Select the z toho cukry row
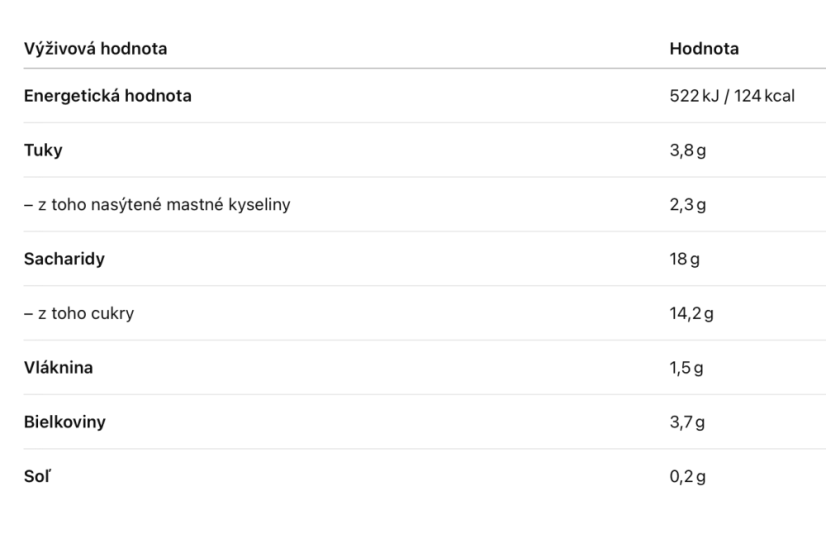826x534 pixels. (425, 313)
